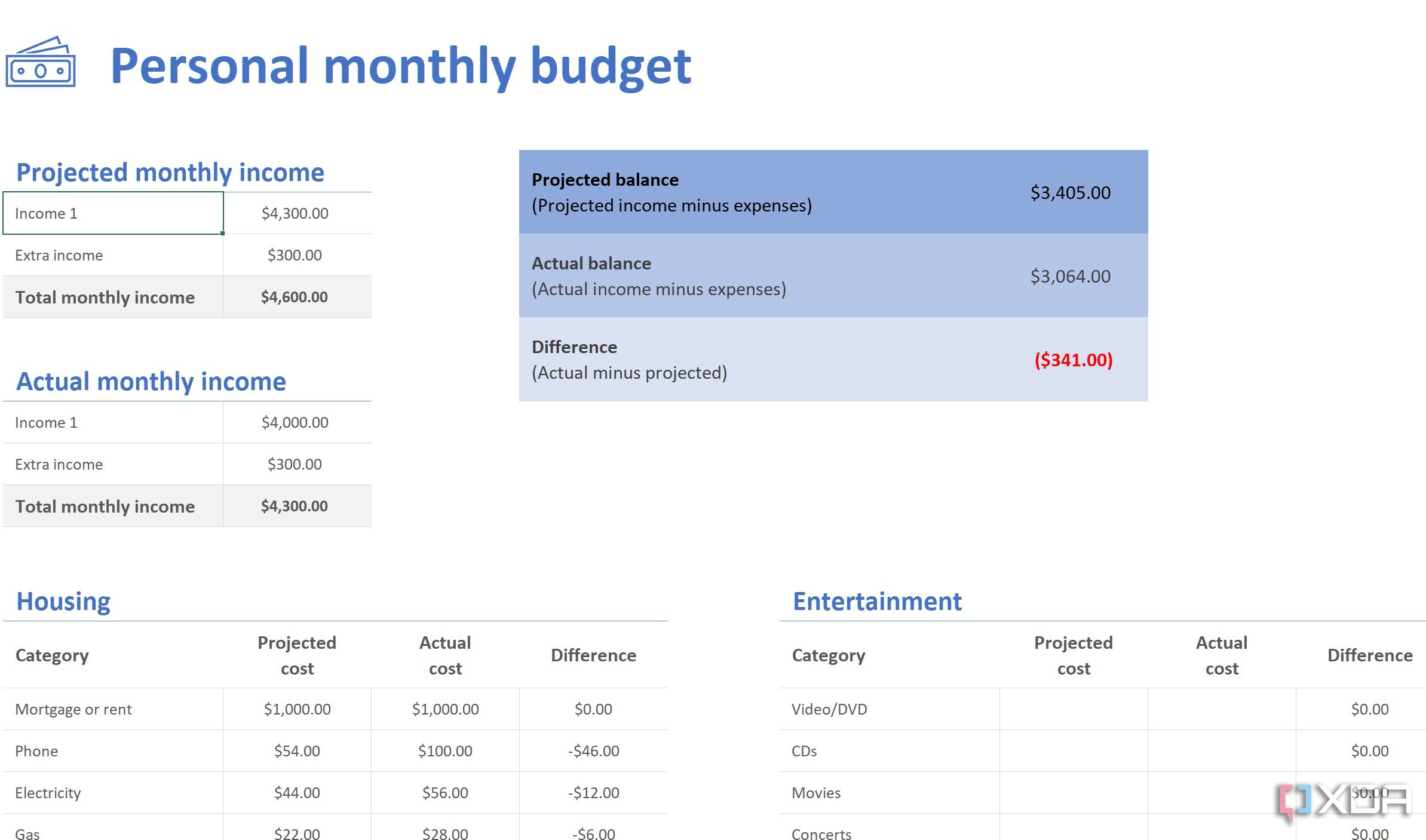Select the CDs row label

(804, 751)
